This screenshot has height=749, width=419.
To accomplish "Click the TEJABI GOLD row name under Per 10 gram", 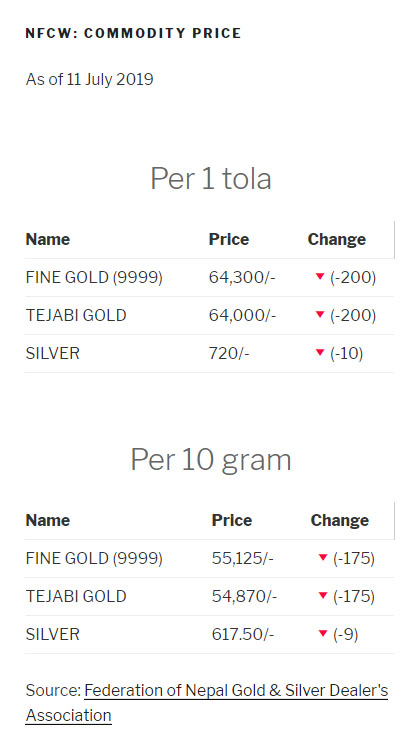I will 76,596.
